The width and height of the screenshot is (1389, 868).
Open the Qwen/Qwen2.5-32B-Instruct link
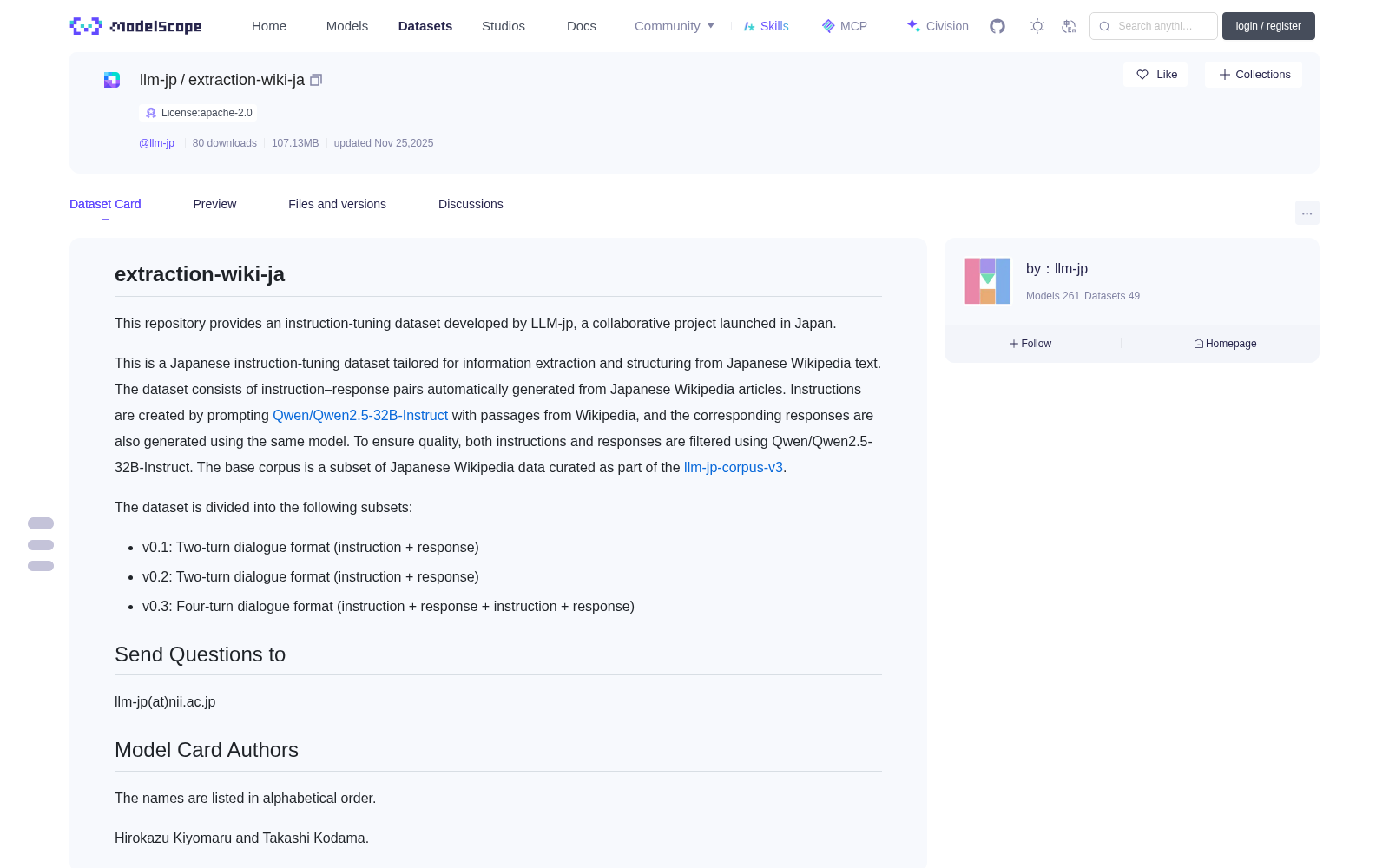coord(360,415)
